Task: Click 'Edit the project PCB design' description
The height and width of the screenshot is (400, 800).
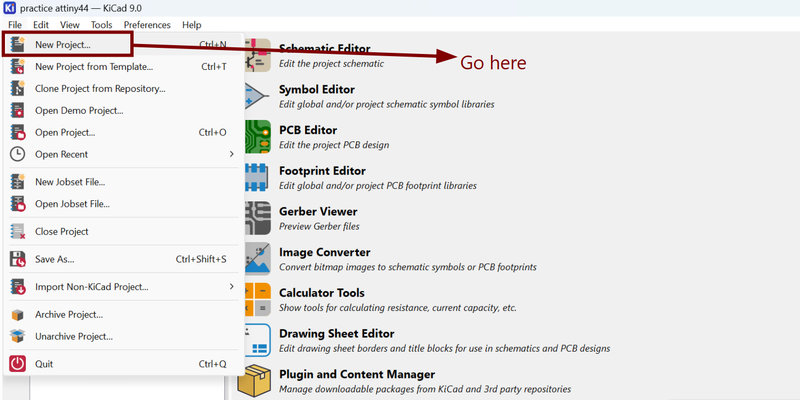Action: coord(334,145)
